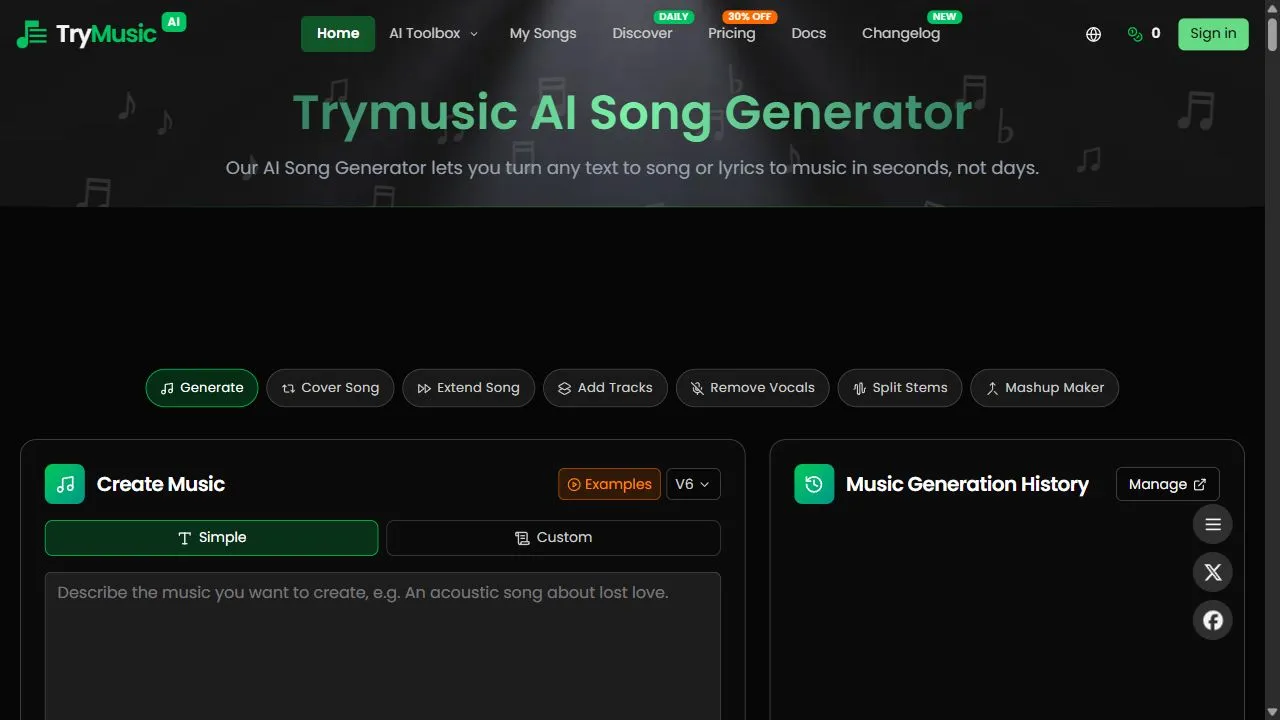
Task: Click the AI badge next to the logo
Action: pyautogui.click(x=174, y=21)
